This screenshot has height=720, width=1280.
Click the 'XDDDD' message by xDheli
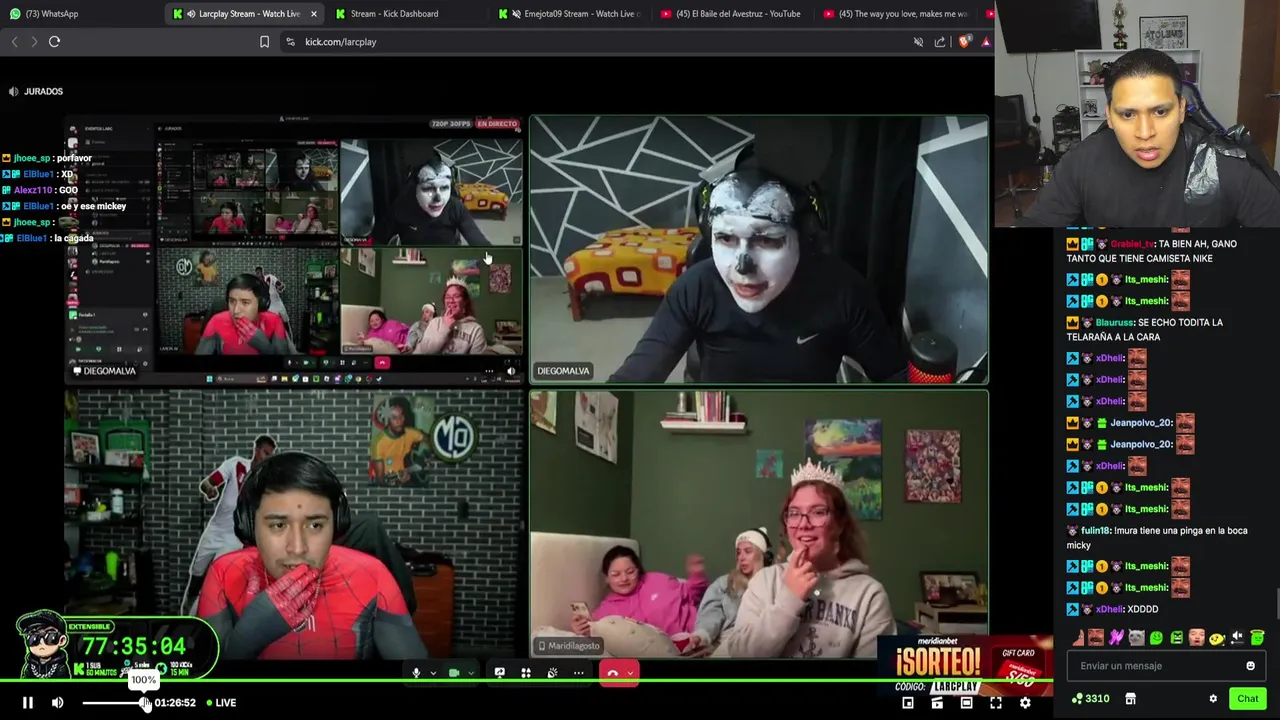coord(1143,609)
